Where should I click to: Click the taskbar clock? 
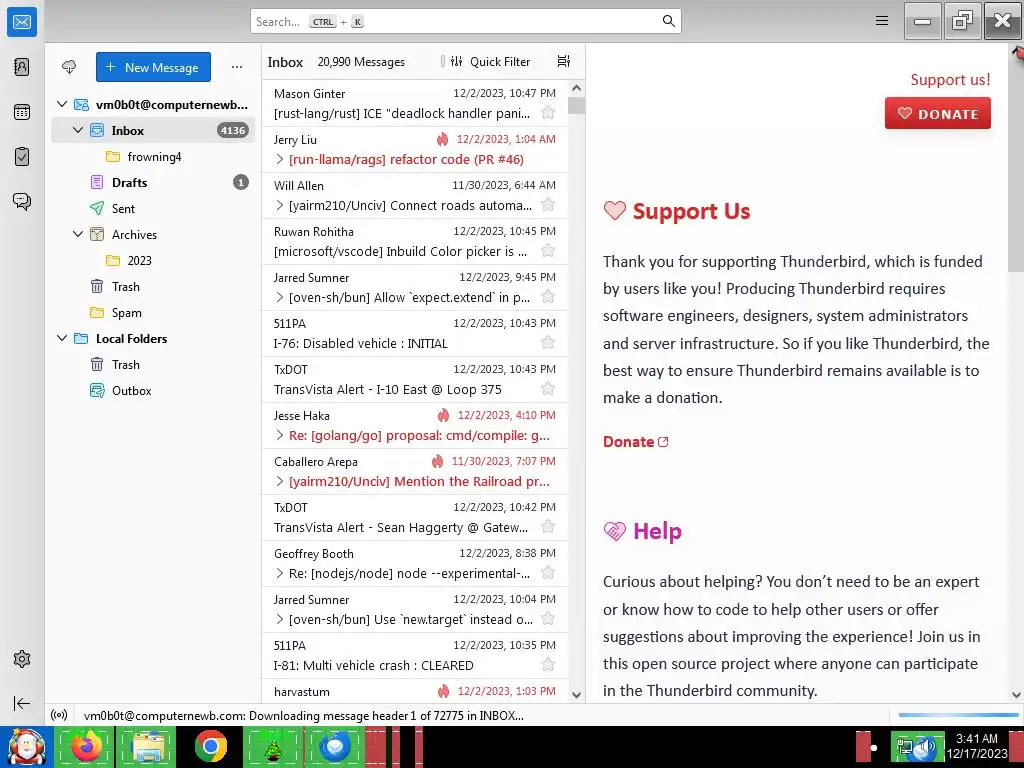977,746
